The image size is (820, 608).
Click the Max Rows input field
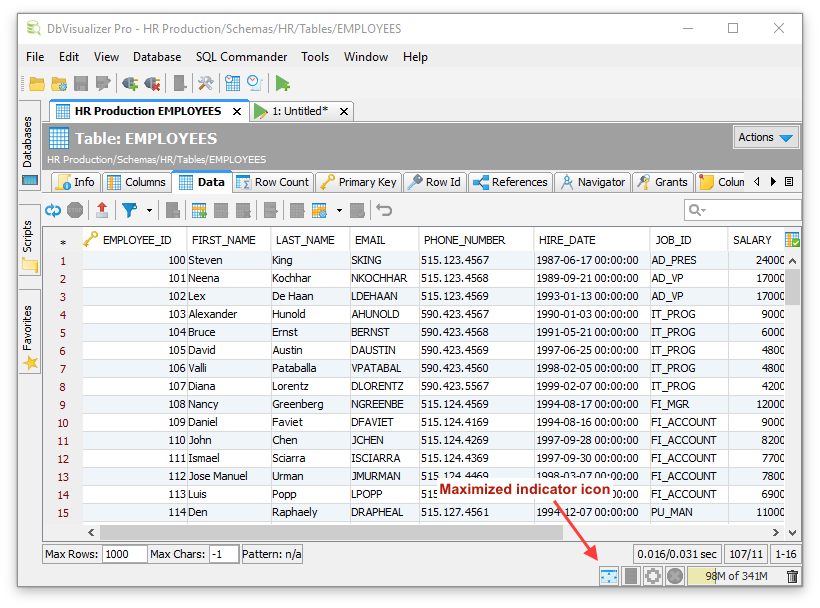click(x=123, y=554)
